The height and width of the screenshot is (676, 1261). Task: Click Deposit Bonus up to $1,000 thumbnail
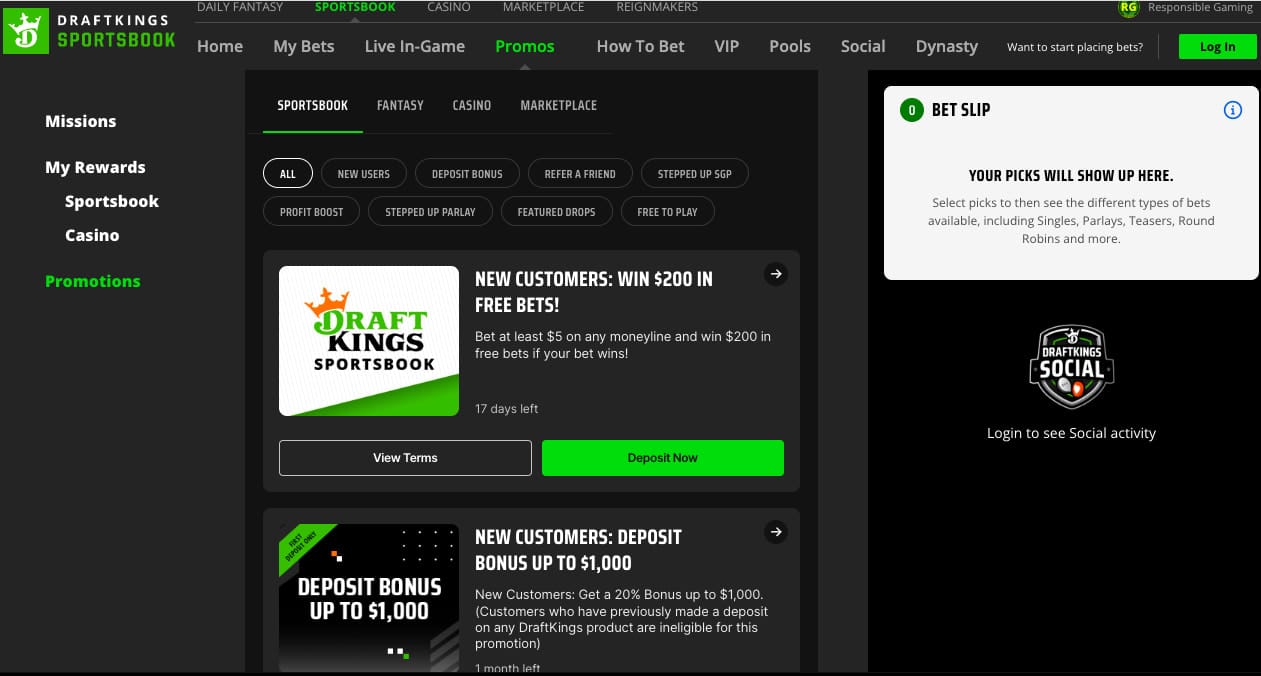[369, 598]
